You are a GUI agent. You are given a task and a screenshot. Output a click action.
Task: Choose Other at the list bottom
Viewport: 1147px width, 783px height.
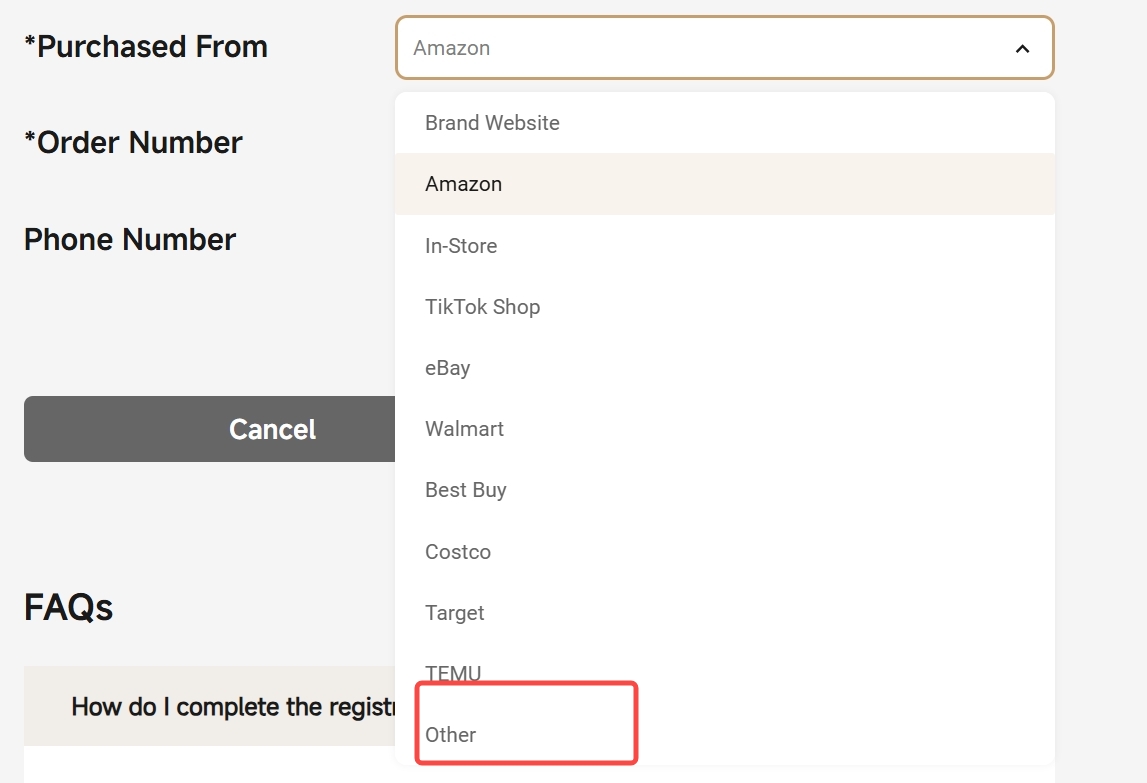point(724,735)
